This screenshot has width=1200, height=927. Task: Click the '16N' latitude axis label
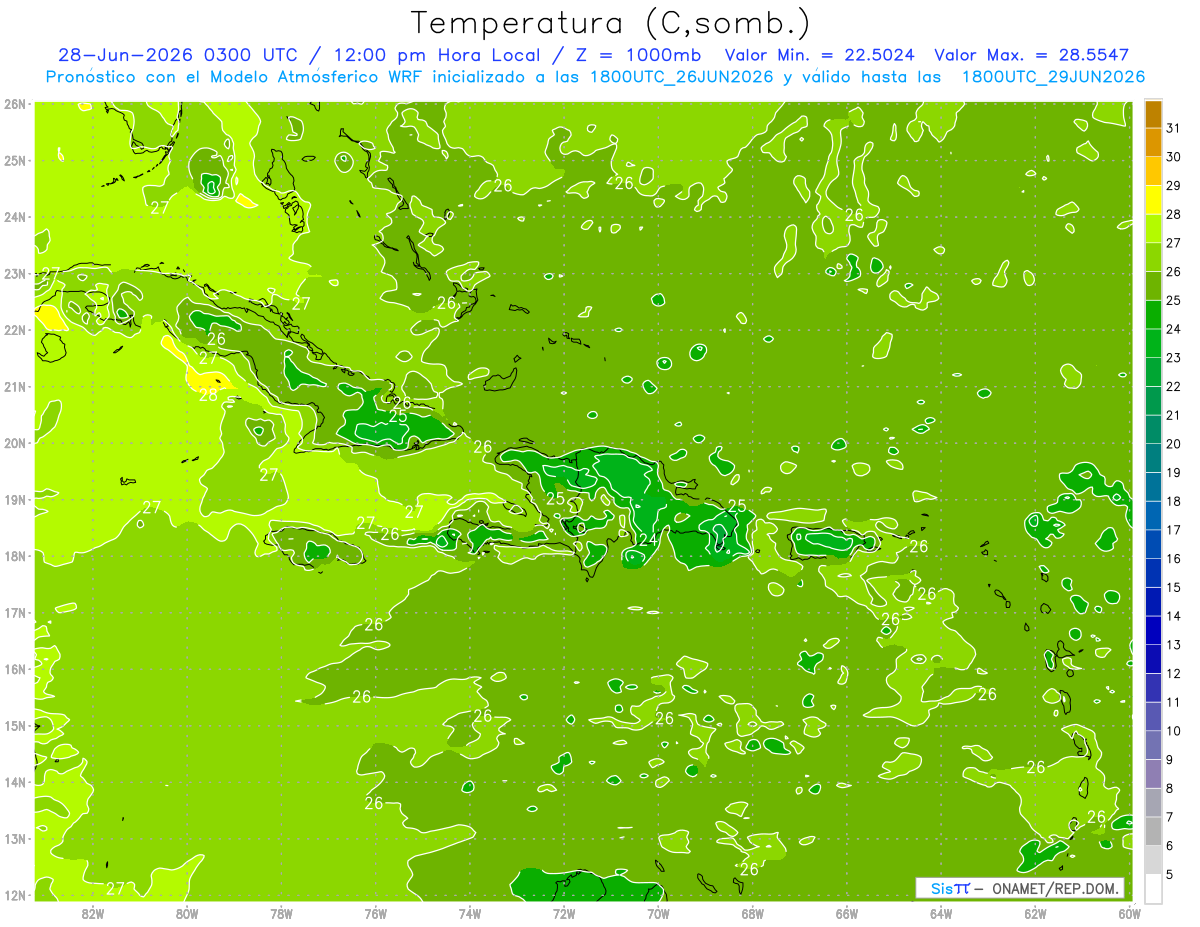click(x=15, y=669)
